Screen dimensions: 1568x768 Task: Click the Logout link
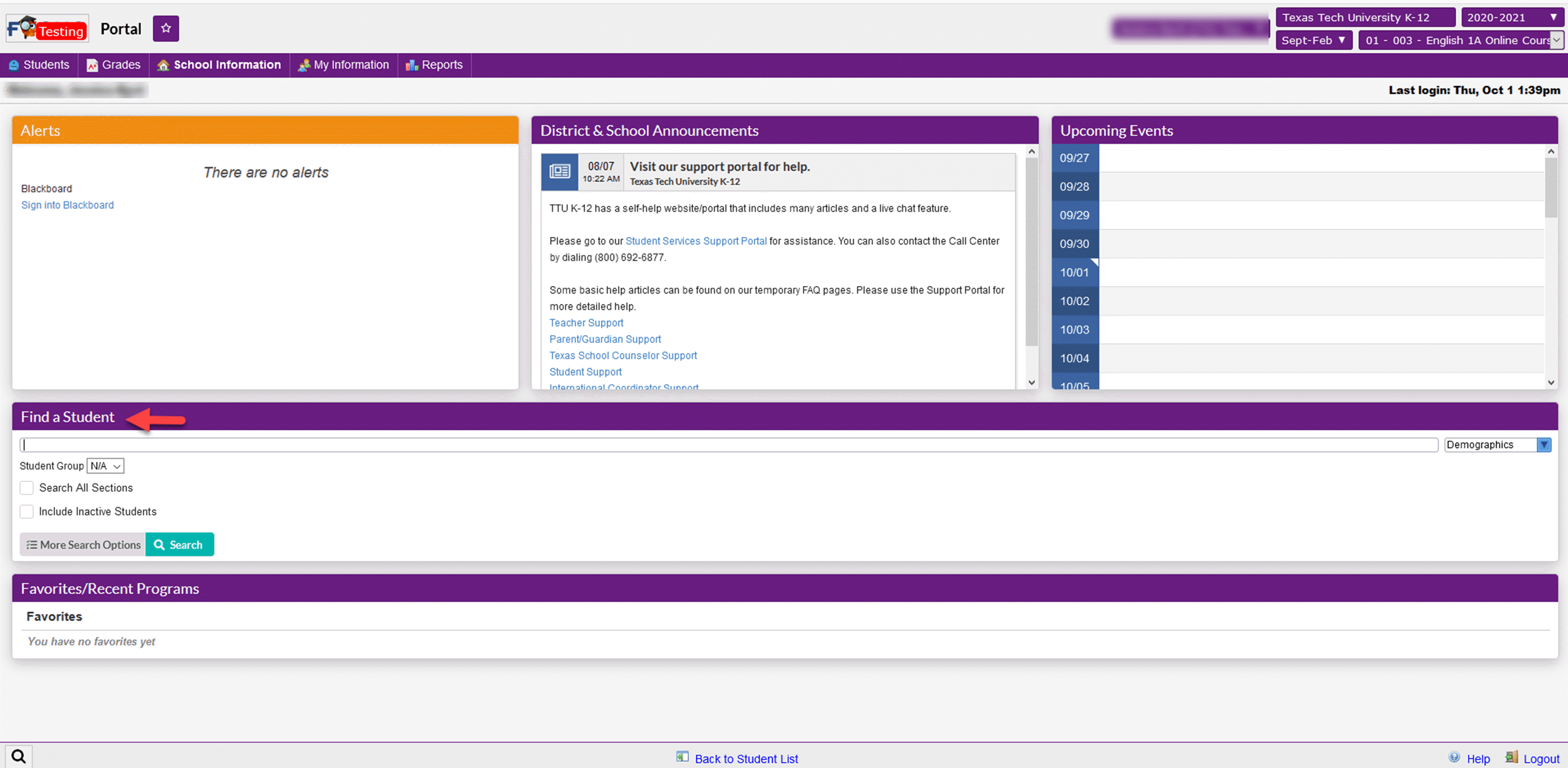click(x=1541, y=759)
